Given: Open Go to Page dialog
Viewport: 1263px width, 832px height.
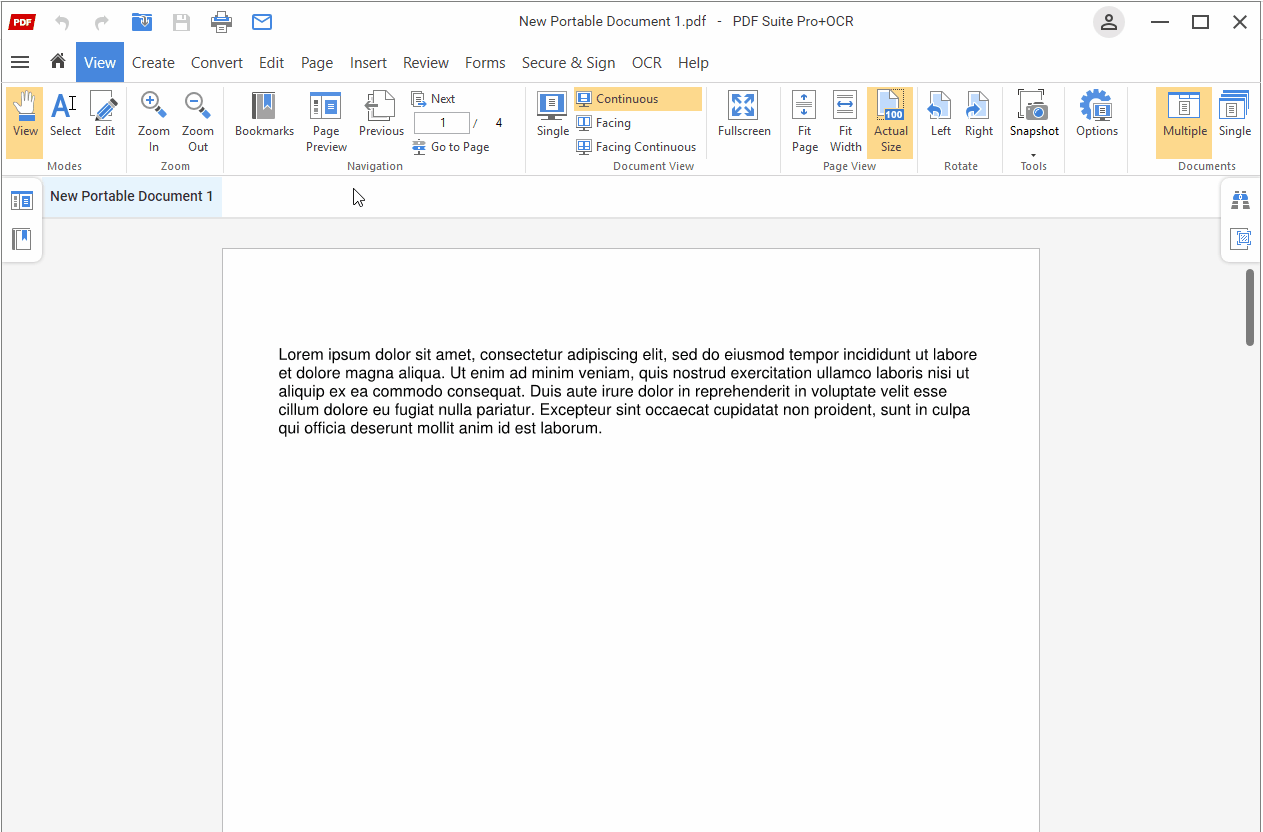Looking at the screenshot, I should coord(452,146).
